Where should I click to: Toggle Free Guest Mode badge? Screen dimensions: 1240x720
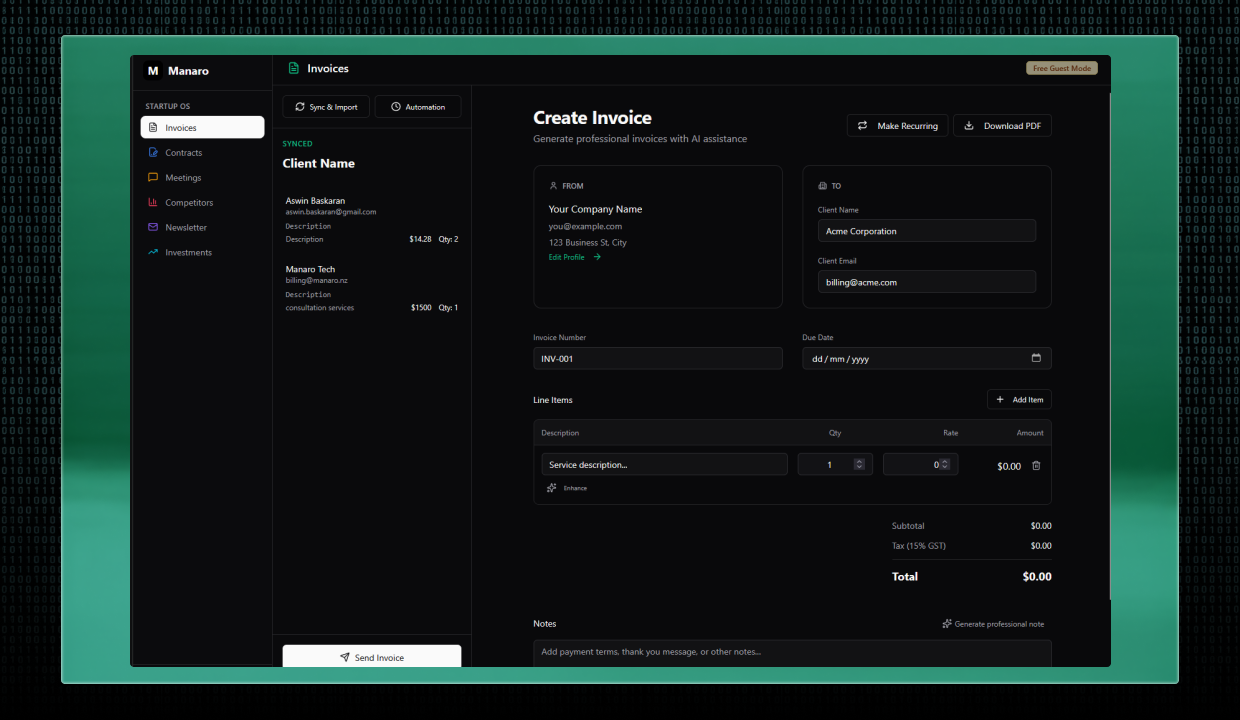[1061, 67]
